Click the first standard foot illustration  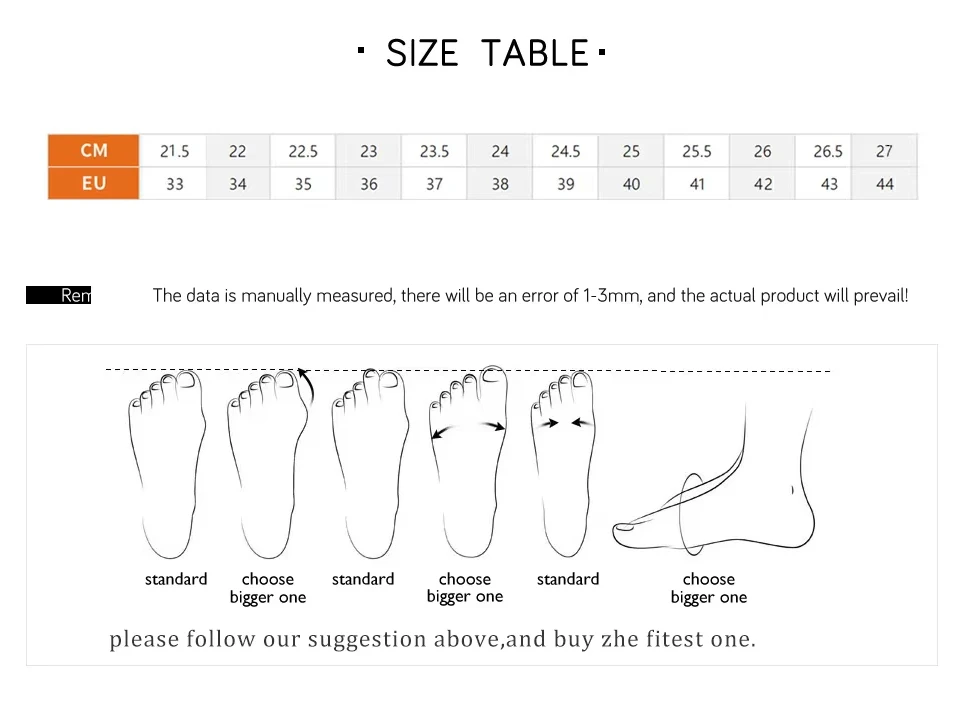tap(167, 464)
